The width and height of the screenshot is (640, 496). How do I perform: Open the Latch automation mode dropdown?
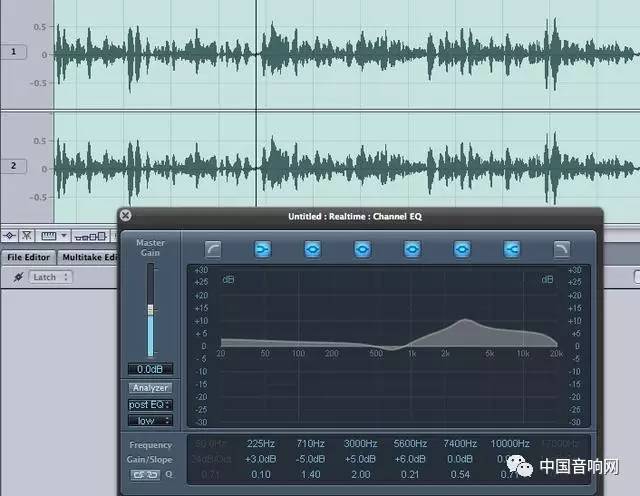(51, 277)
